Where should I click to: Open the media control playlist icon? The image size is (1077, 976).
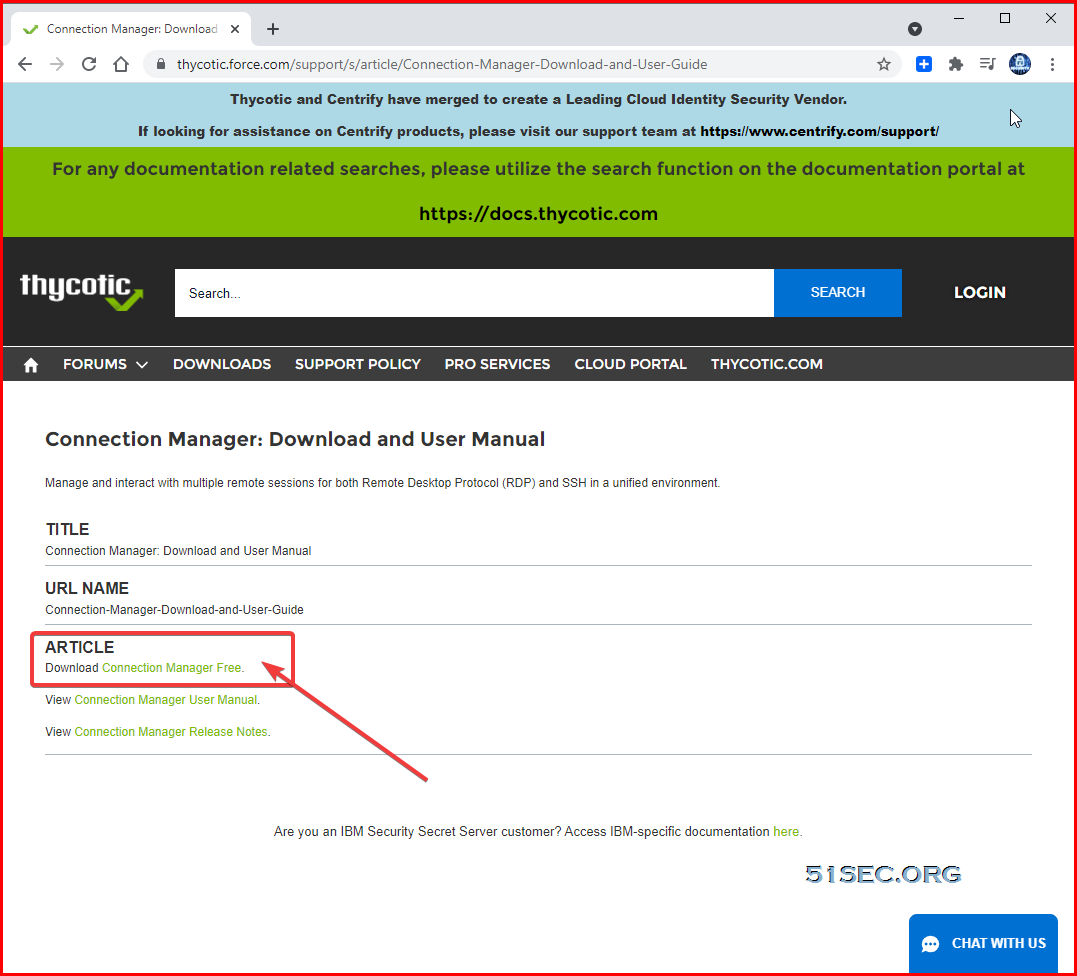(988, 65)
